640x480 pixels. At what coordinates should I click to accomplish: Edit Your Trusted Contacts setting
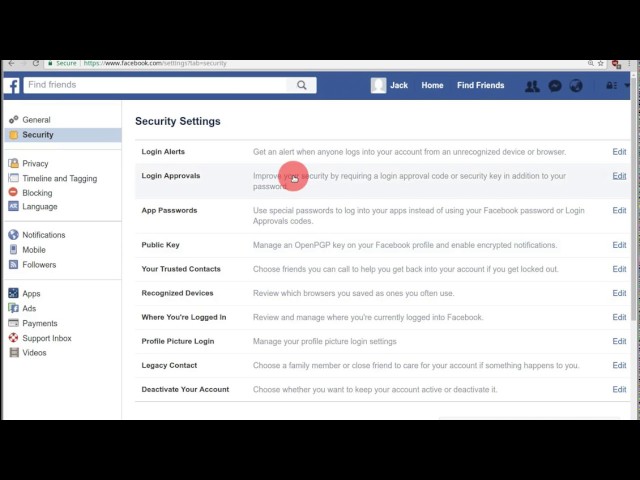619,269
